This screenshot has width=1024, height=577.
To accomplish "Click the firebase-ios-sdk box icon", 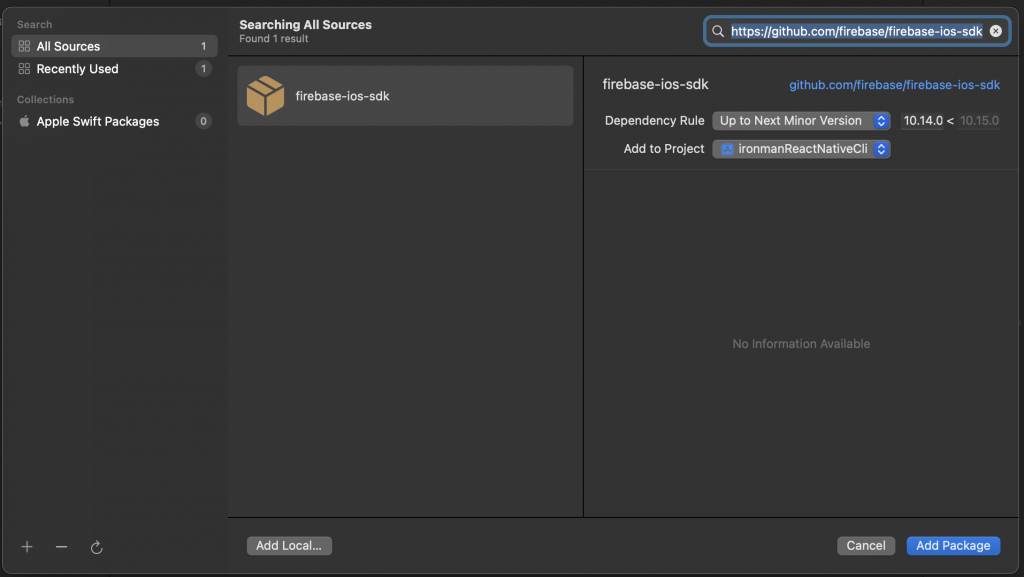I will (265, 96).
